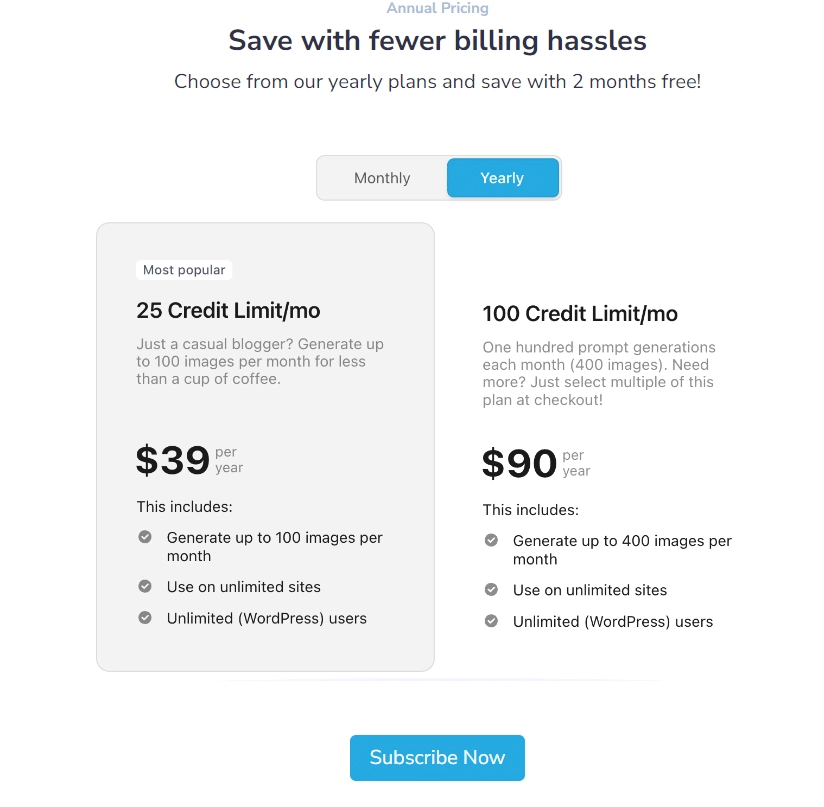Click the checkmark beside "Generate up to 400 images per month"

click(492, 540)
